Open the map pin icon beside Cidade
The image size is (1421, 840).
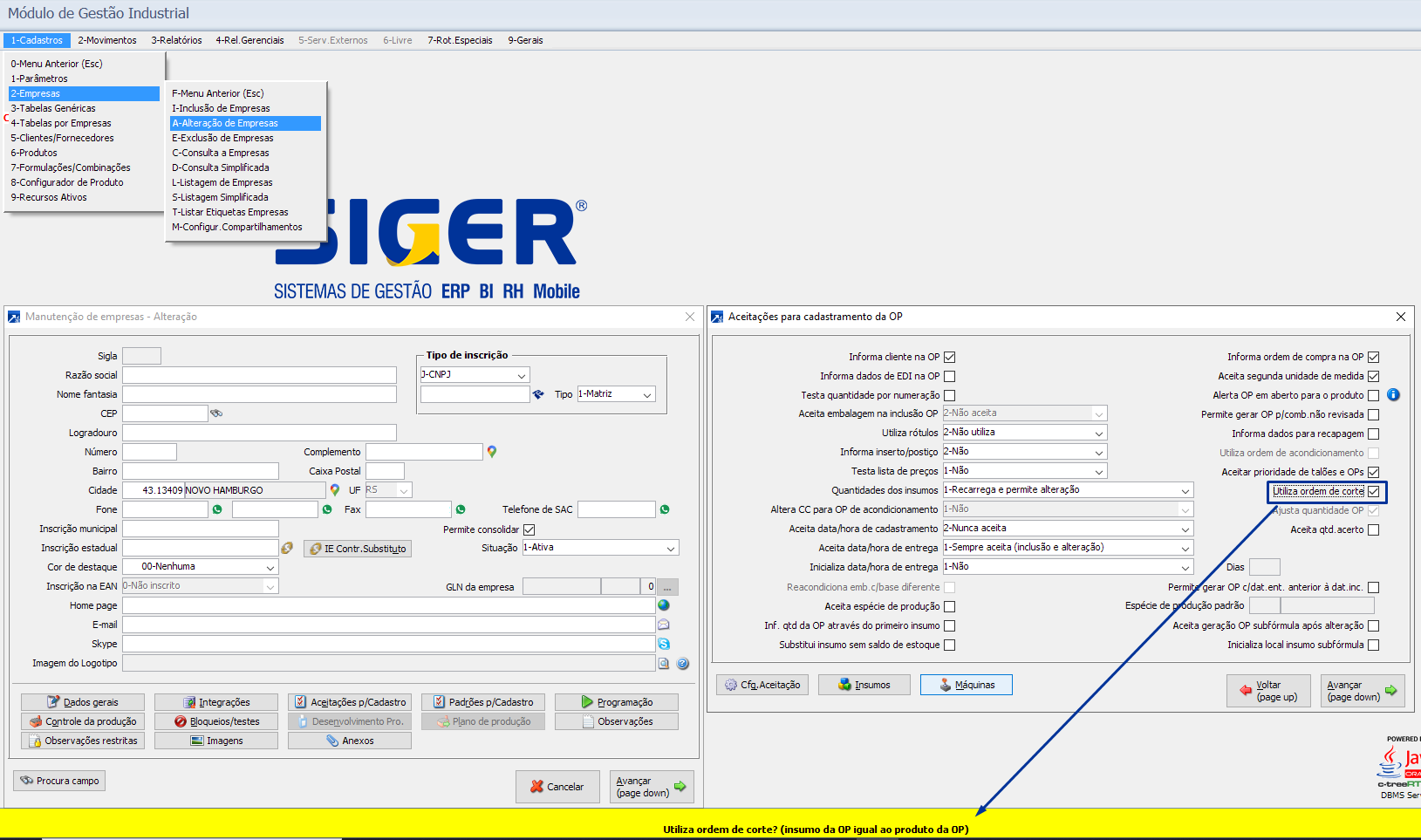pos(335,490)
